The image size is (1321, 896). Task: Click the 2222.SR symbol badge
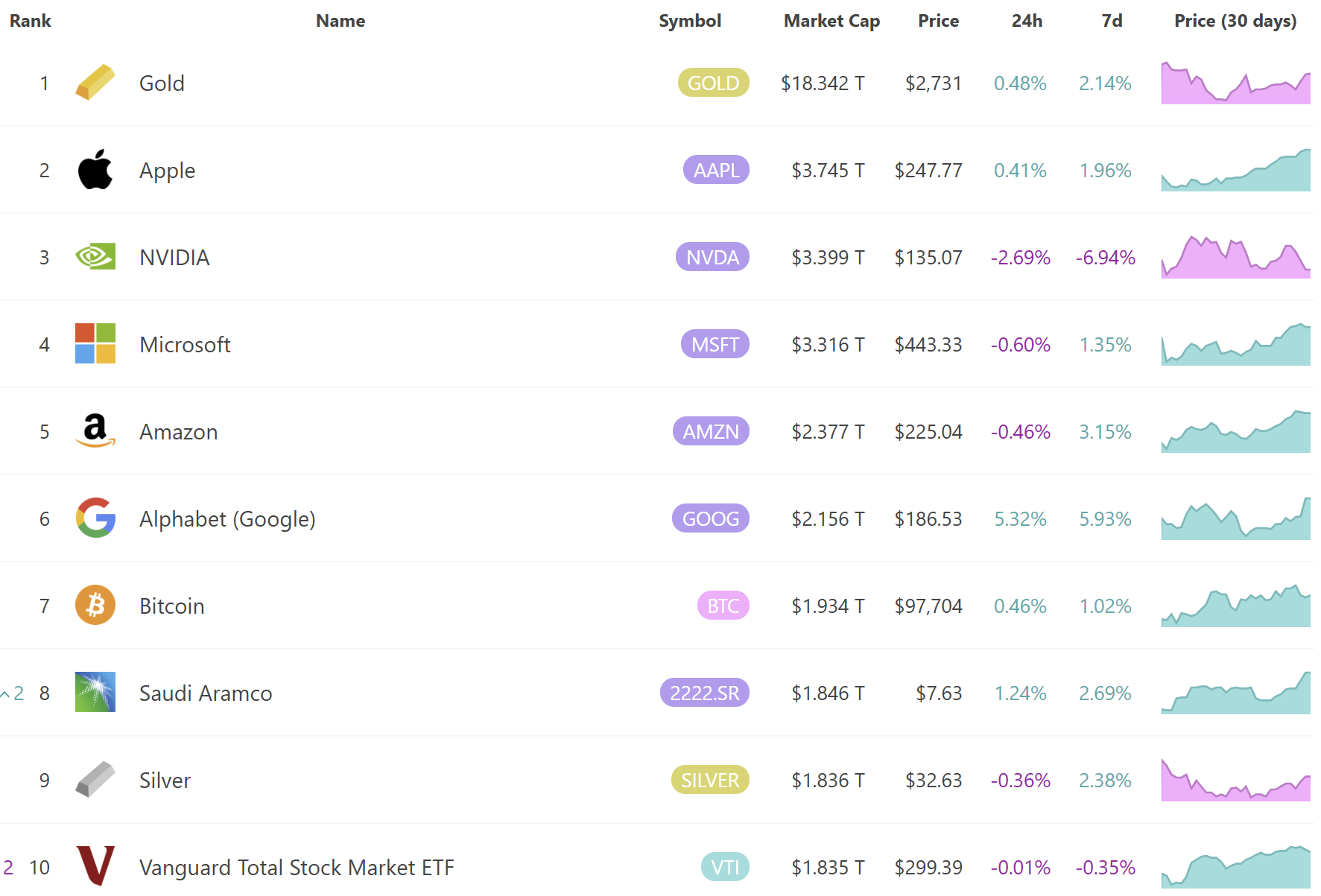pyautogui.click(x=704, y=693)
